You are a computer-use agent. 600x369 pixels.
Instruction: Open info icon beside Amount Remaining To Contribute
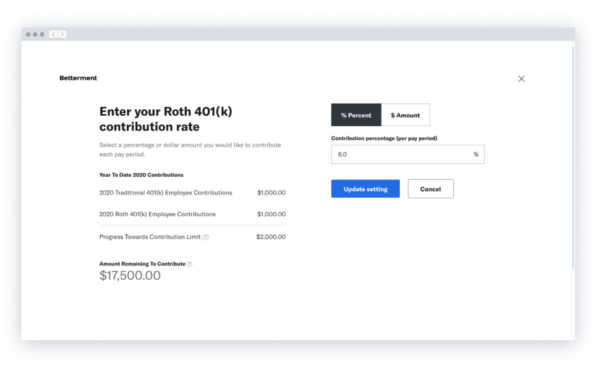coord(190,264)
